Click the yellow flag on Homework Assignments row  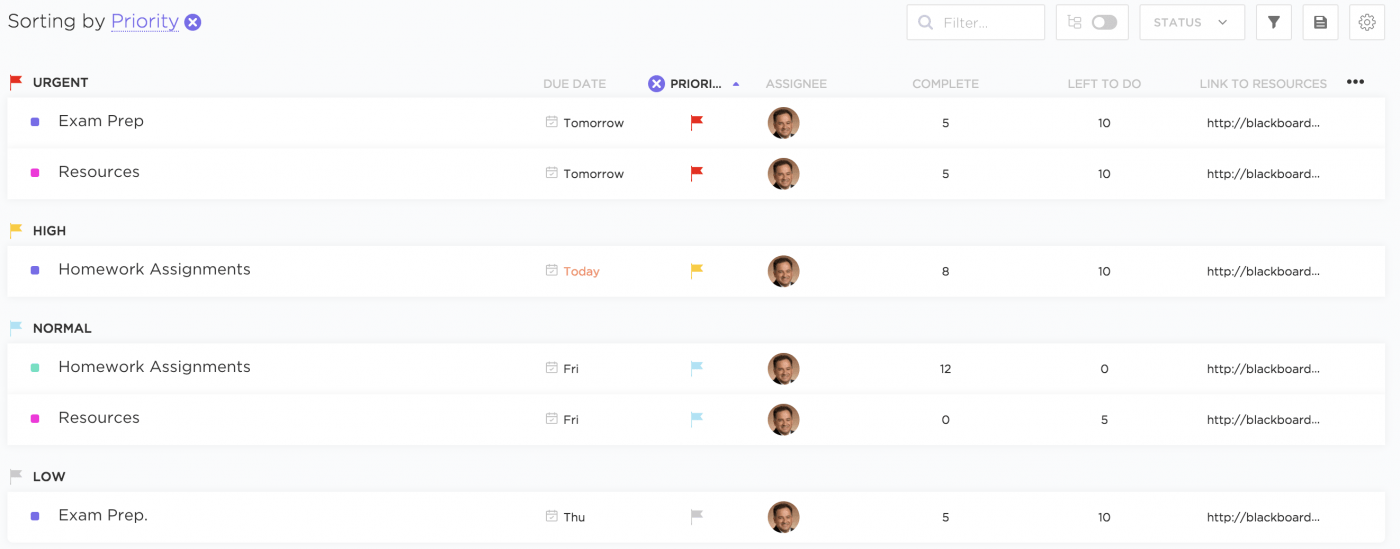pos(697,271)
